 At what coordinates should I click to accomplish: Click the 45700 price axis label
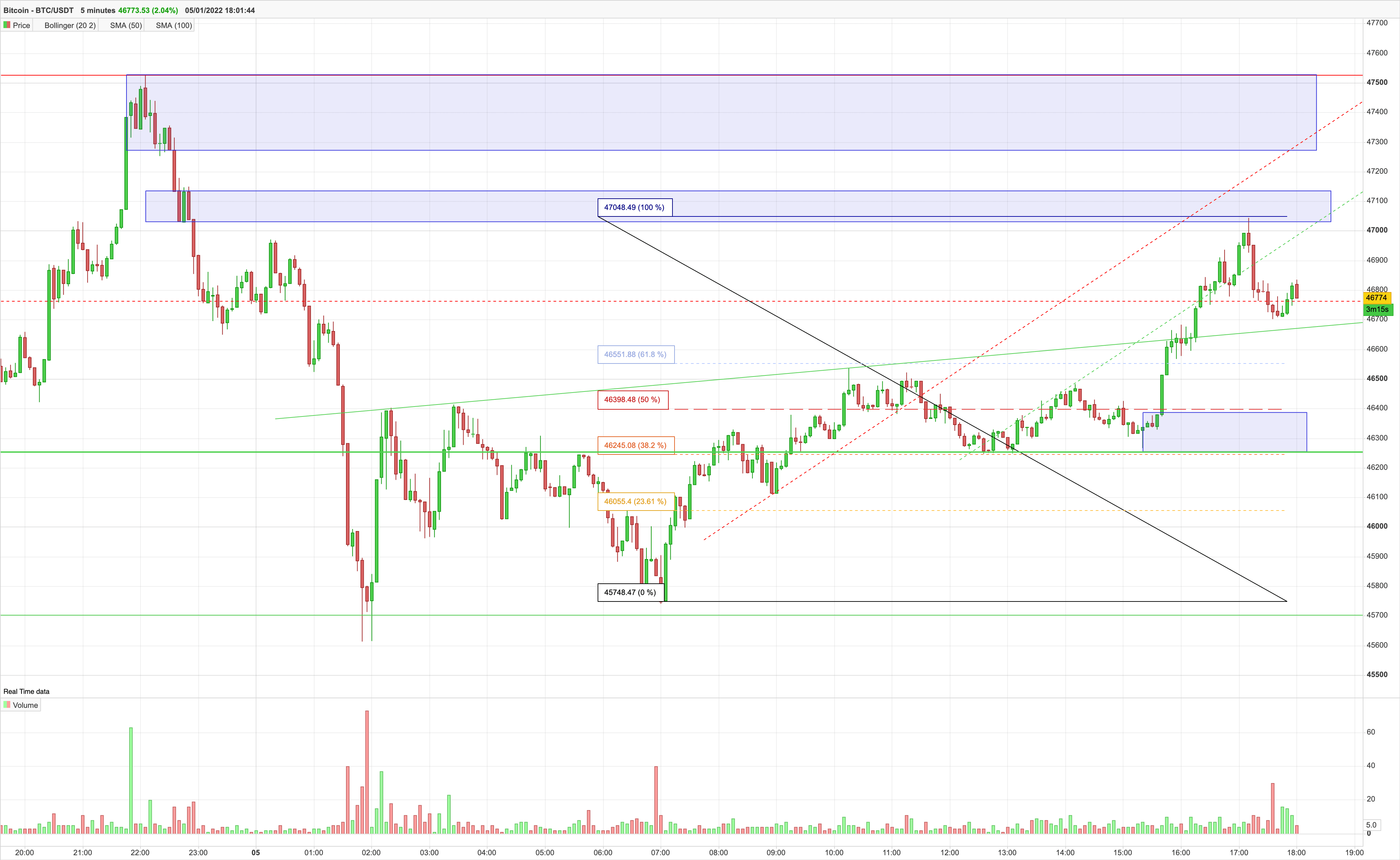pos(1377,616)
